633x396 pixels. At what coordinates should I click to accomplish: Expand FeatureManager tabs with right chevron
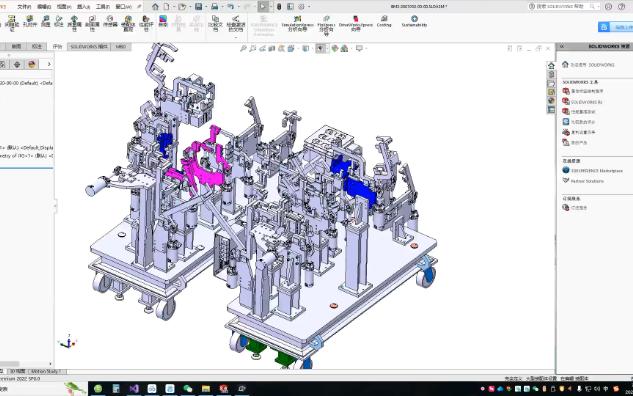pos(49,64)
